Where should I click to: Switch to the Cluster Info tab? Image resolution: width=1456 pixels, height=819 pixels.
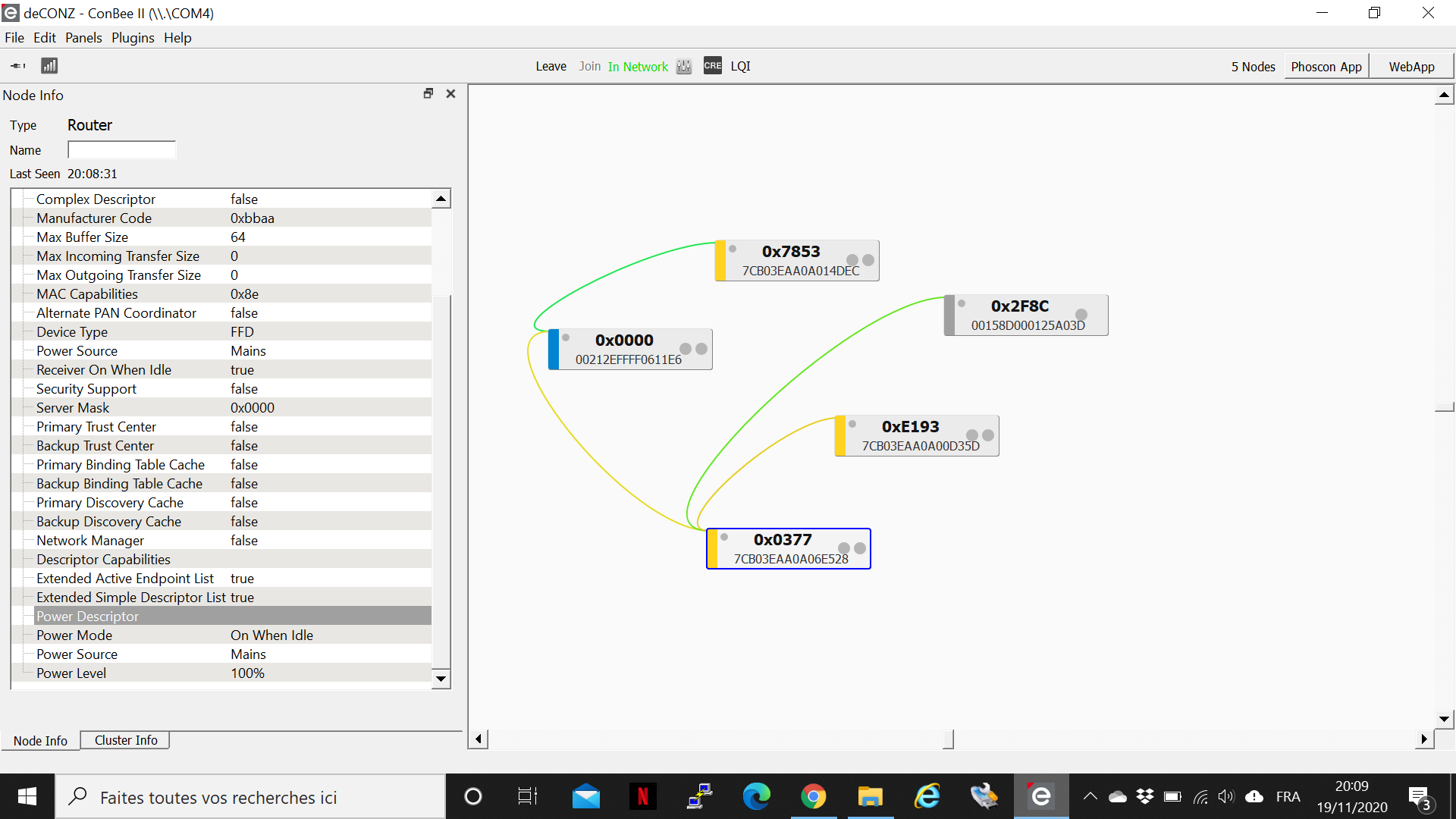[126, 740]
